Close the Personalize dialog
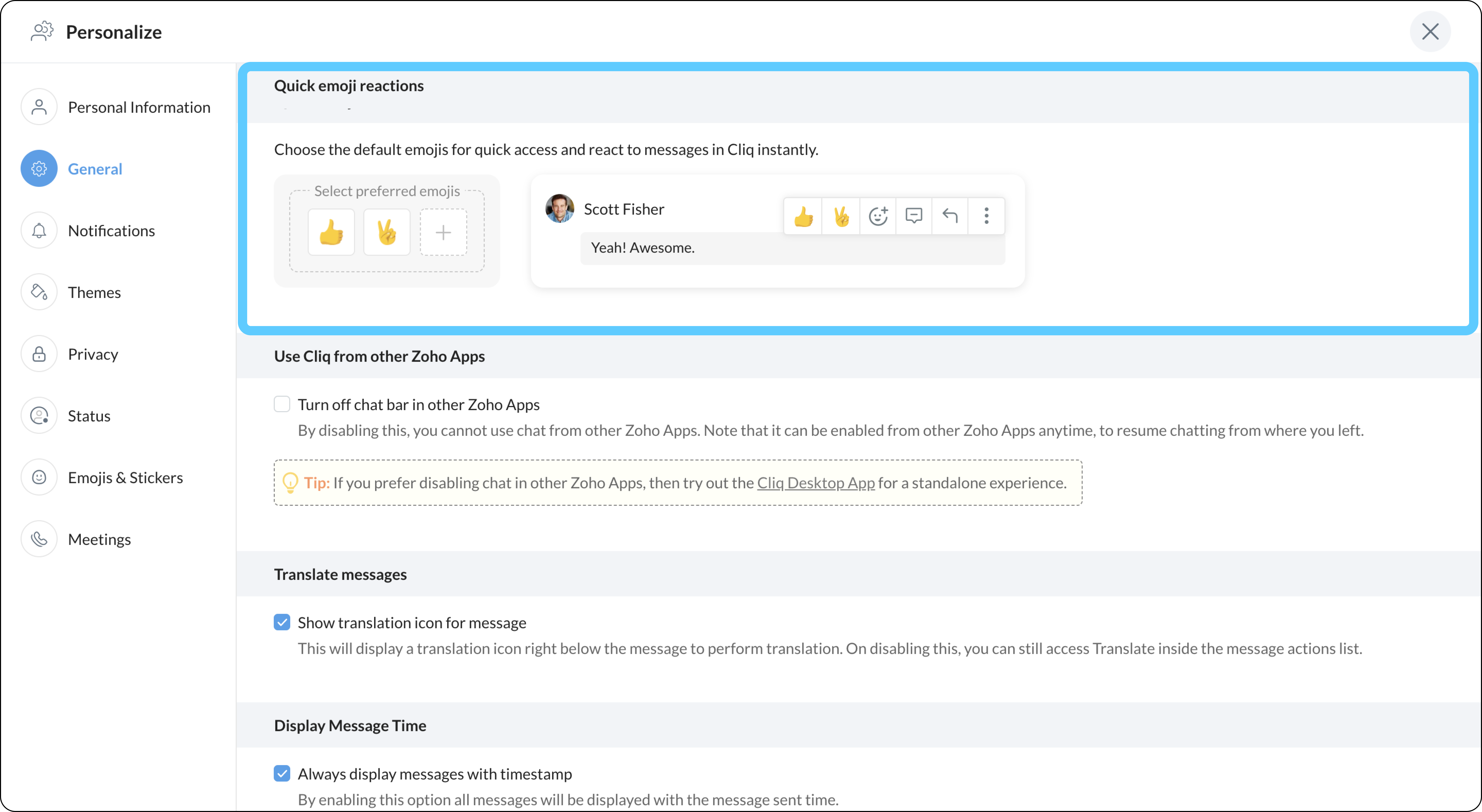1482x812 pixels. (1430, 32)
